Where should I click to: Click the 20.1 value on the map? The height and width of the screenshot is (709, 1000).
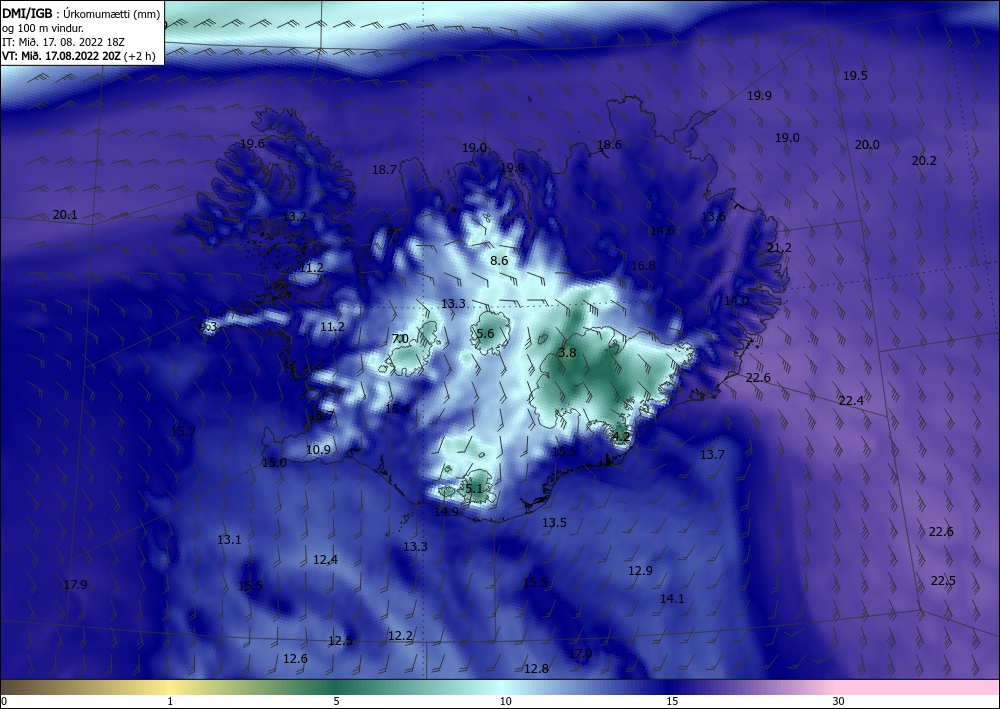point(65,215)
